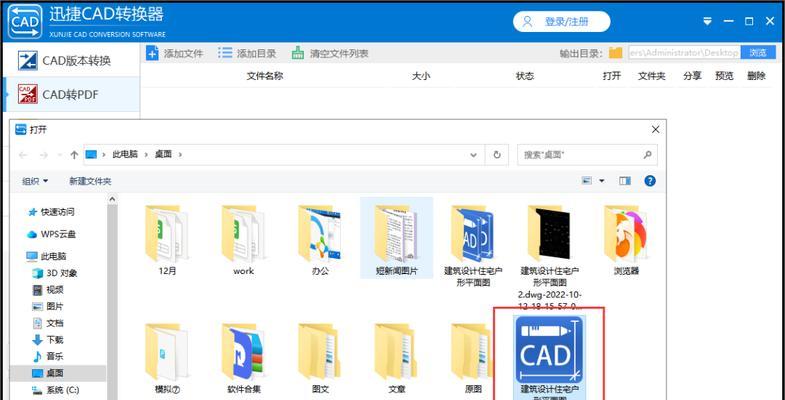Viewport: 785px width, 400px height.
Task: Select the 短新闻图片 folder
Action: 397,237
